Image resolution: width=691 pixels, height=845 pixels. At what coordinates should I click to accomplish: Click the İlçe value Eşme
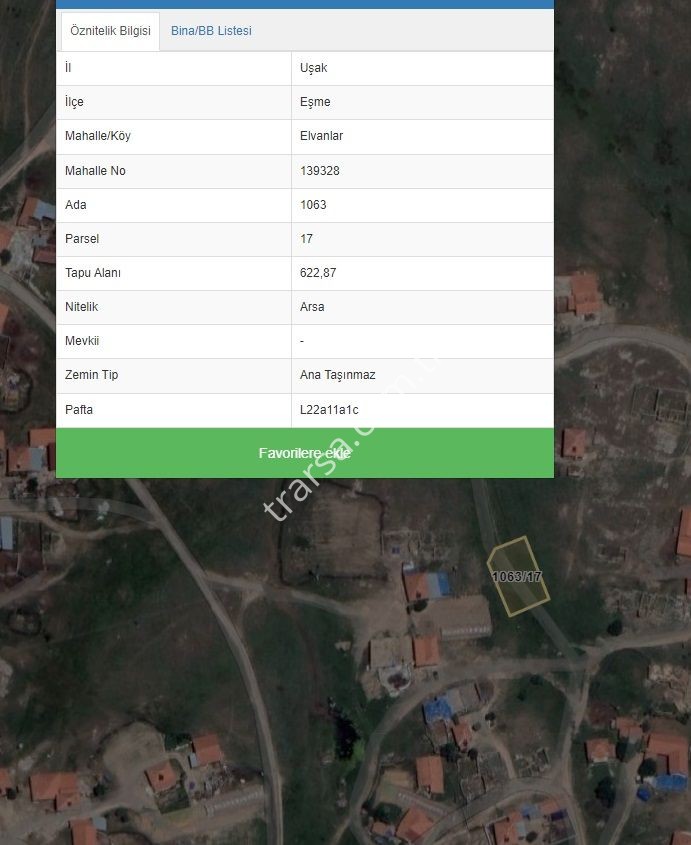[315, 102]
